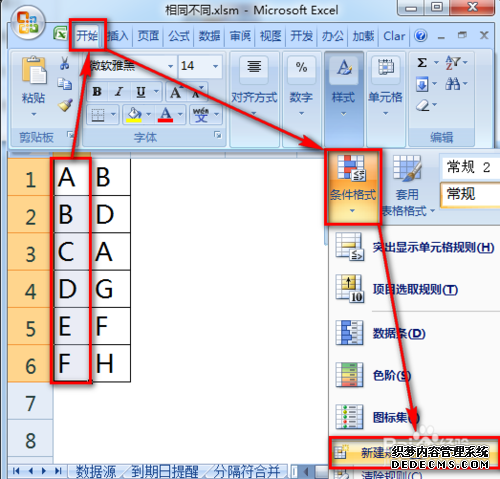Viewport: 500px width, 479px height.
Task: Click the AutoSum sigma icon
Action: (x=422, y=63)
